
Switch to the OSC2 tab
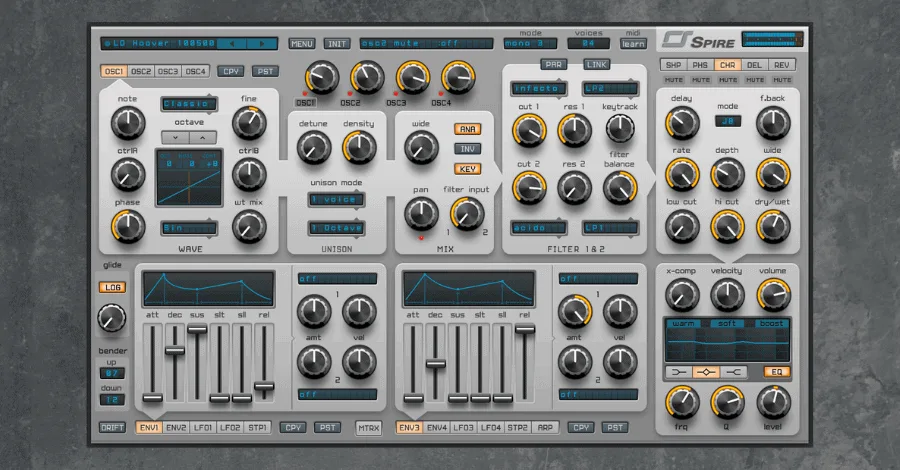[x=141, y=71]
